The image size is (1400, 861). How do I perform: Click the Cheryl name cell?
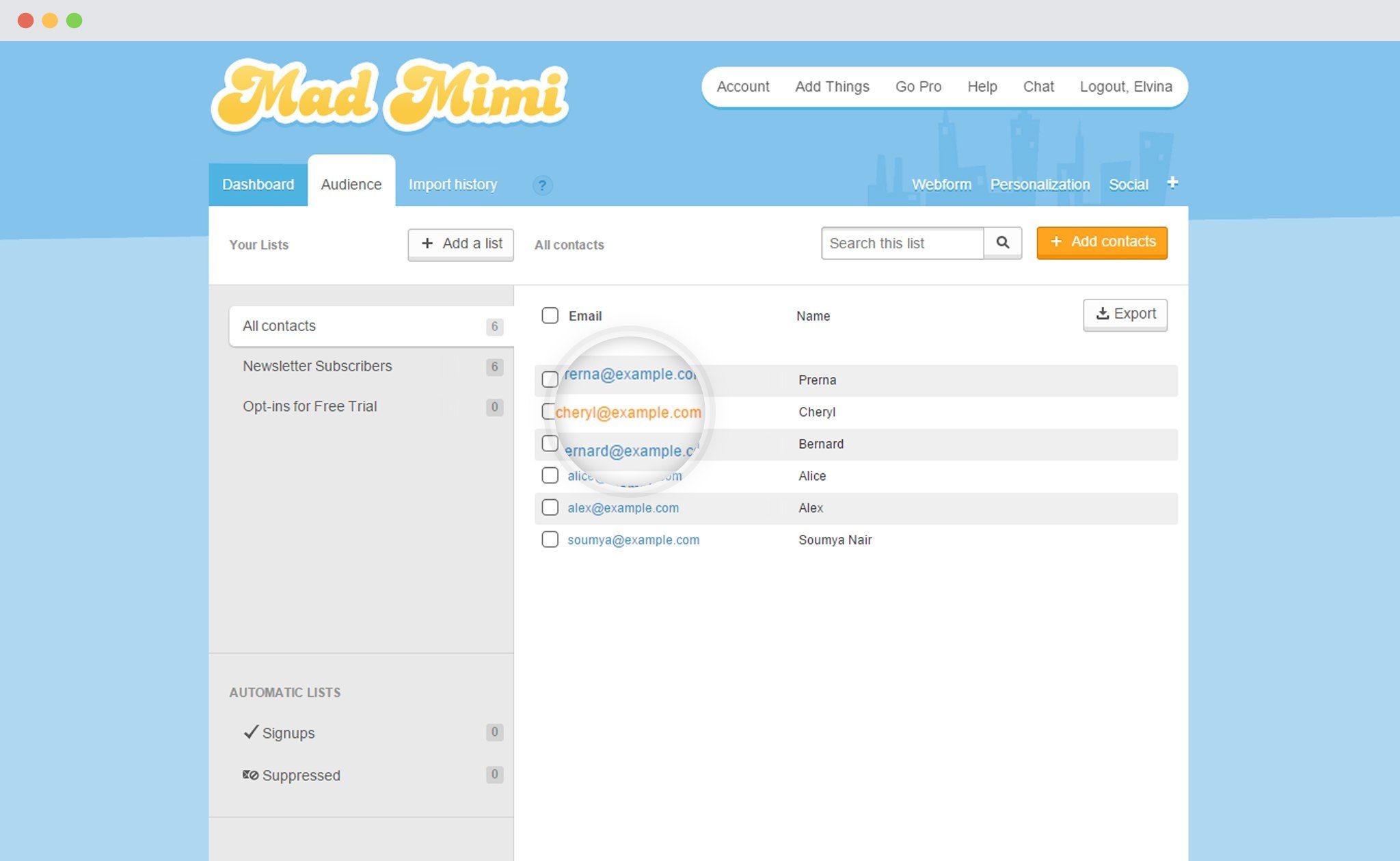point(817,412)
